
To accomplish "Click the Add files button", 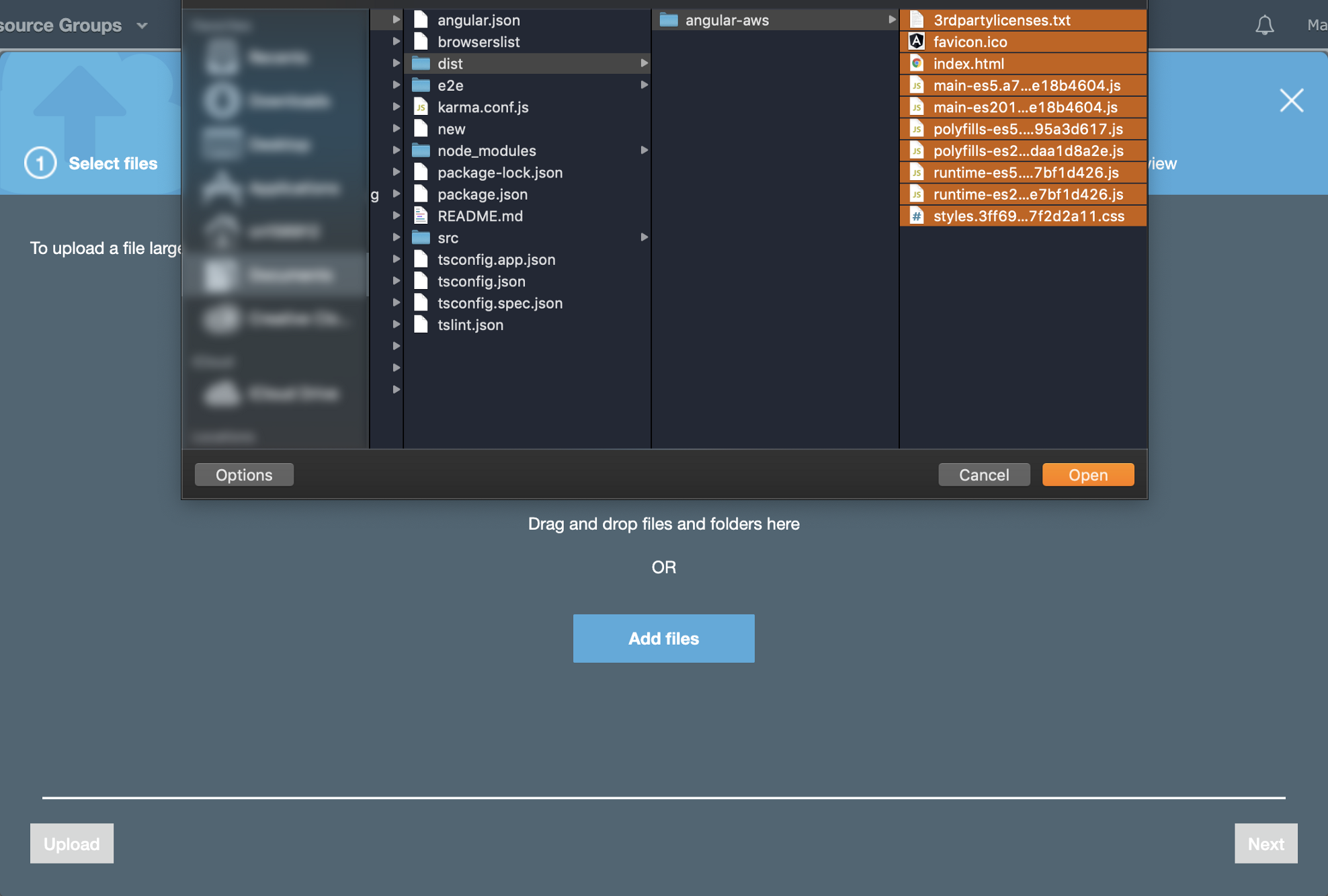I will point(663,639).
